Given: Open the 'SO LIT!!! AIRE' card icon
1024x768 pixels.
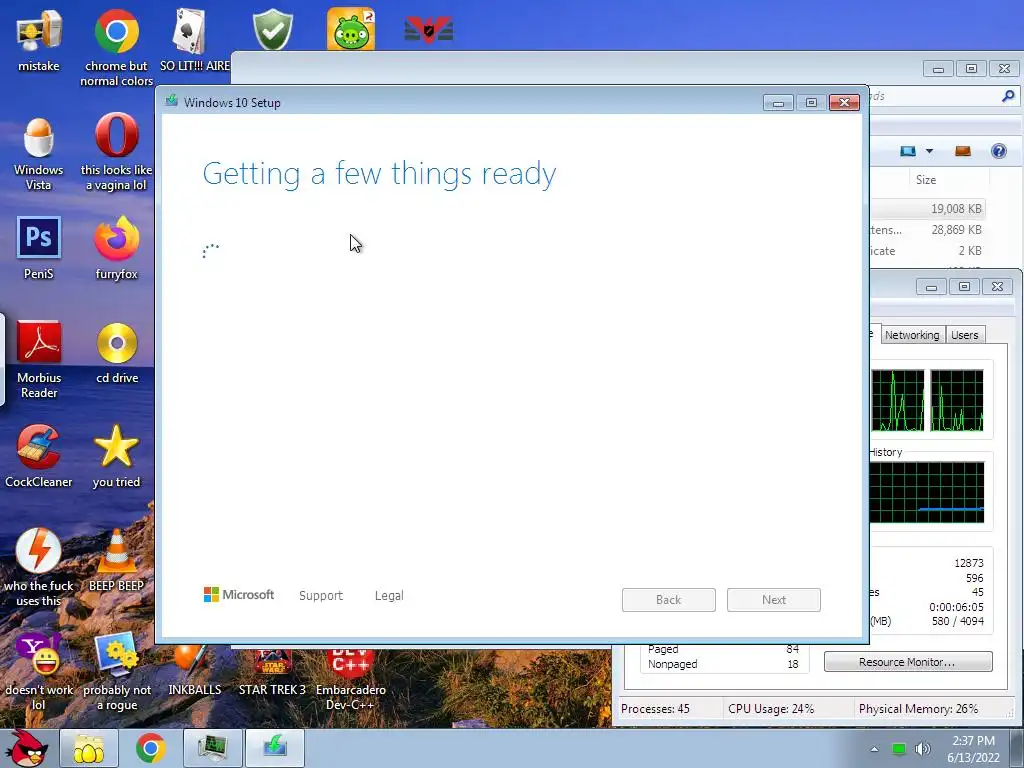Looking at the screenshot, I should [194, 40].
